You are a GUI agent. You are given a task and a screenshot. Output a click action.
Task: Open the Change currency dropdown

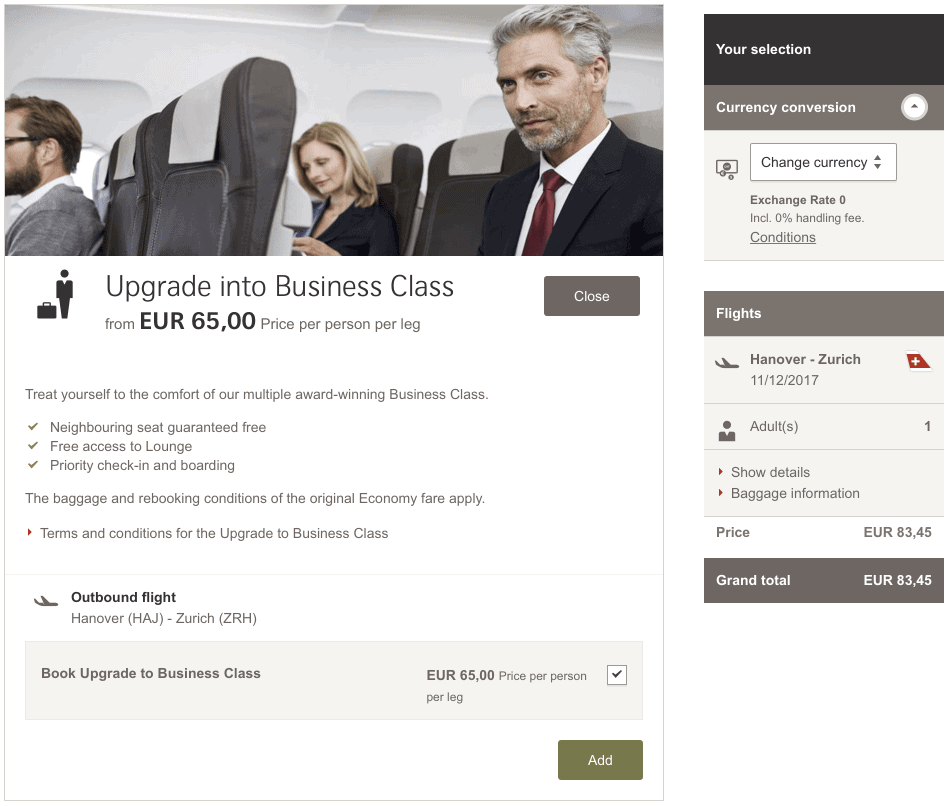click(822, 162)
